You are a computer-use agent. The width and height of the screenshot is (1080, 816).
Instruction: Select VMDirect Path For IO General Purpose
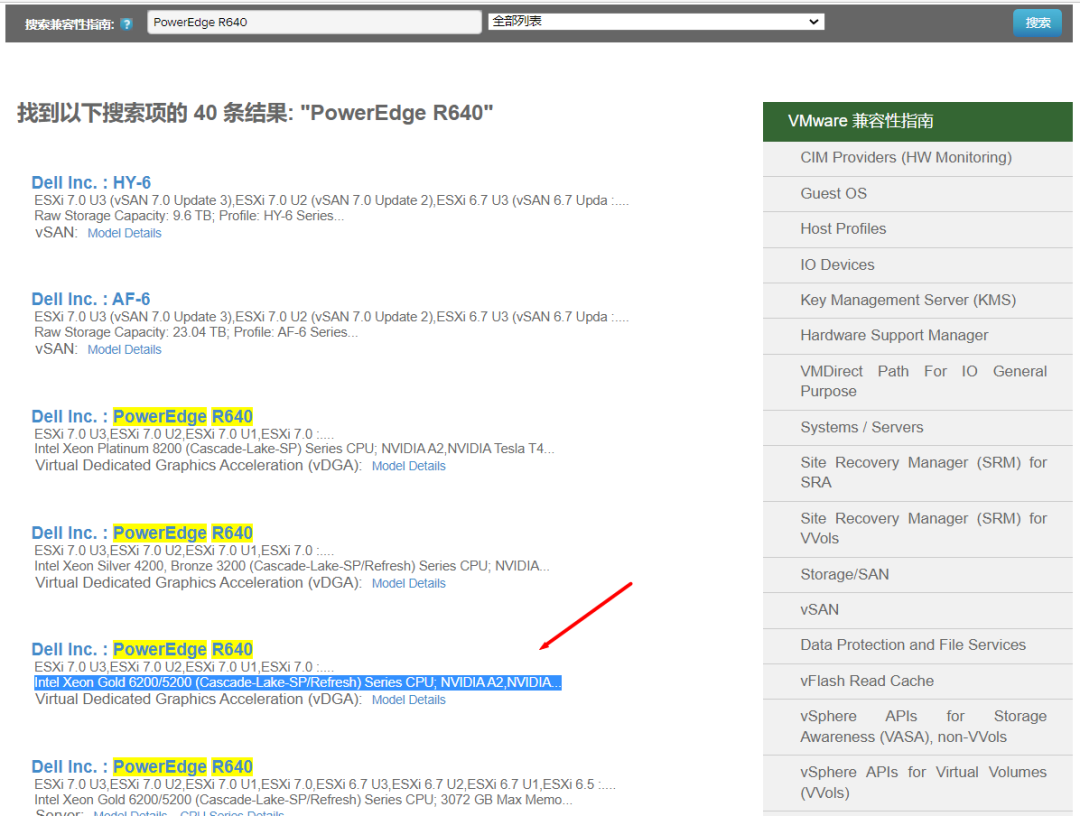[917, 381]
